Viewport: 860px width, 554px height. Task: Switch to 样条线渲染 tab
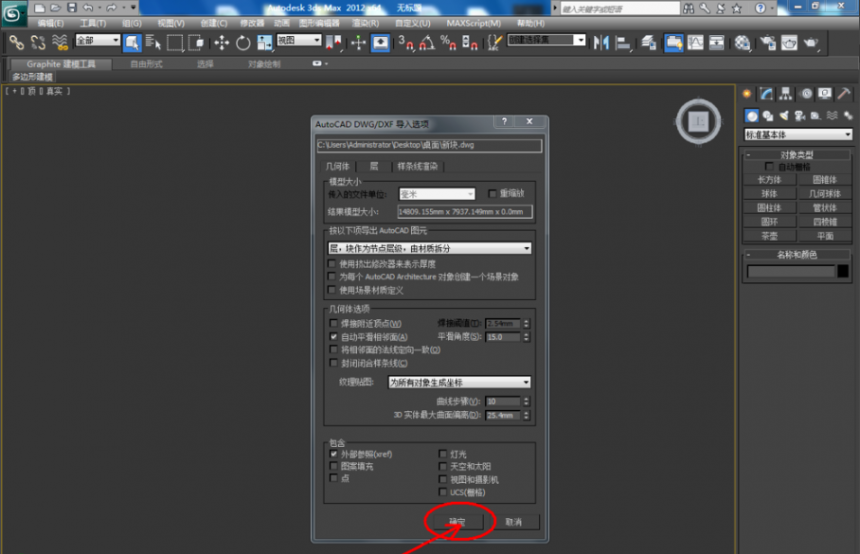click(417, 166)
